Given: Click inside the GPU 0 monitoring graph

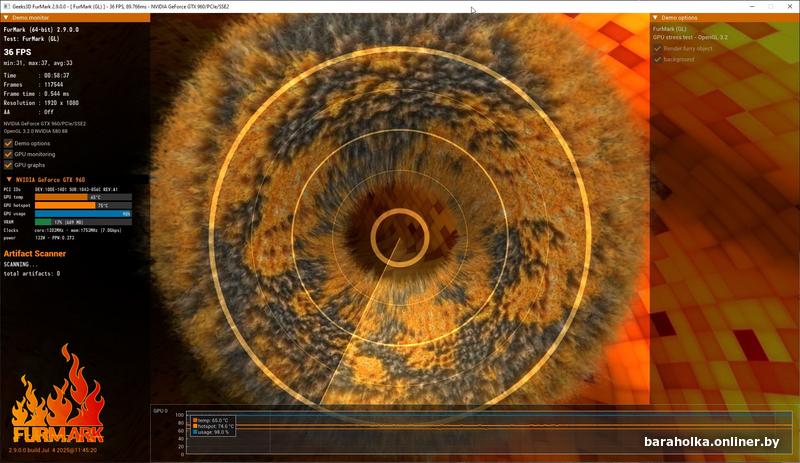Looking at the screenshot, I should pyautogui.click(x=489, y=433).
